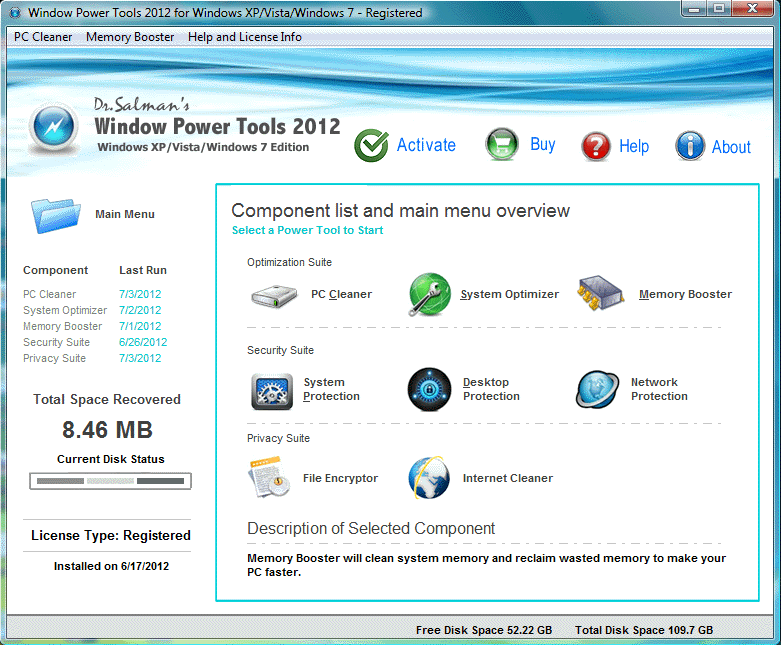Click the red Help question mark icon
The height and width of the screenshot is (645, 781).
[x=596, y=146]
